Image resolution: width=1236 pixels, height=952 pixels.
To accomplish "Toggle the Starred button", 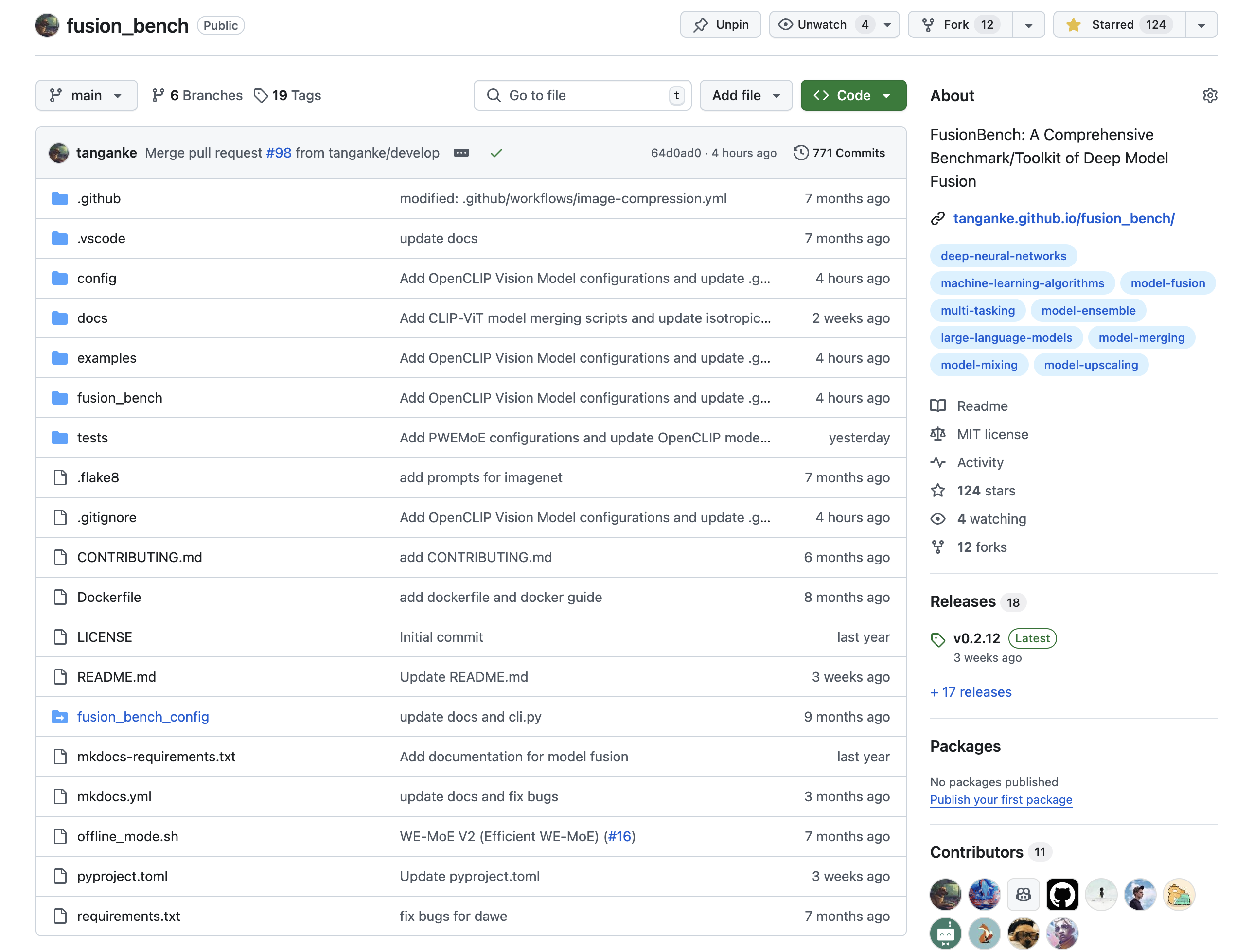I will 1118,25.
